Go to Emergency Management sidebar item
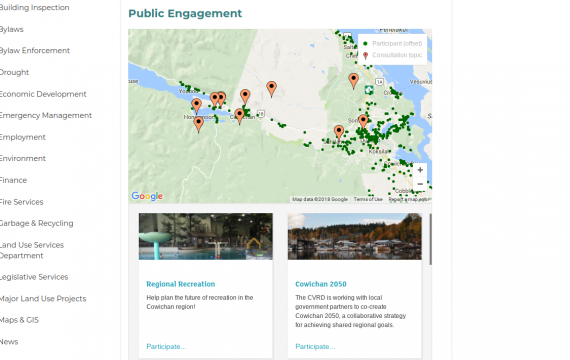 (x=45, y=115)
